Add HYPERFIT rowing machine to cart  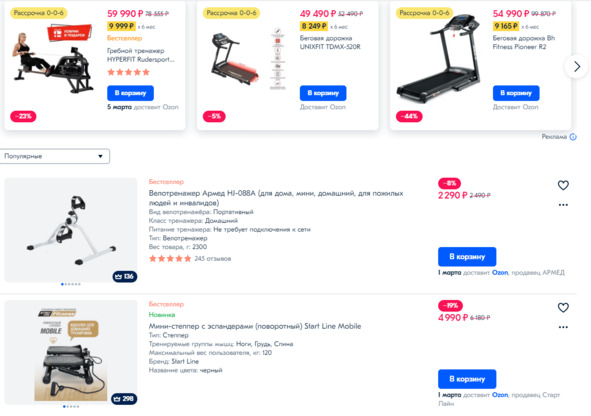pyautogui.click(x=130, y=93)
